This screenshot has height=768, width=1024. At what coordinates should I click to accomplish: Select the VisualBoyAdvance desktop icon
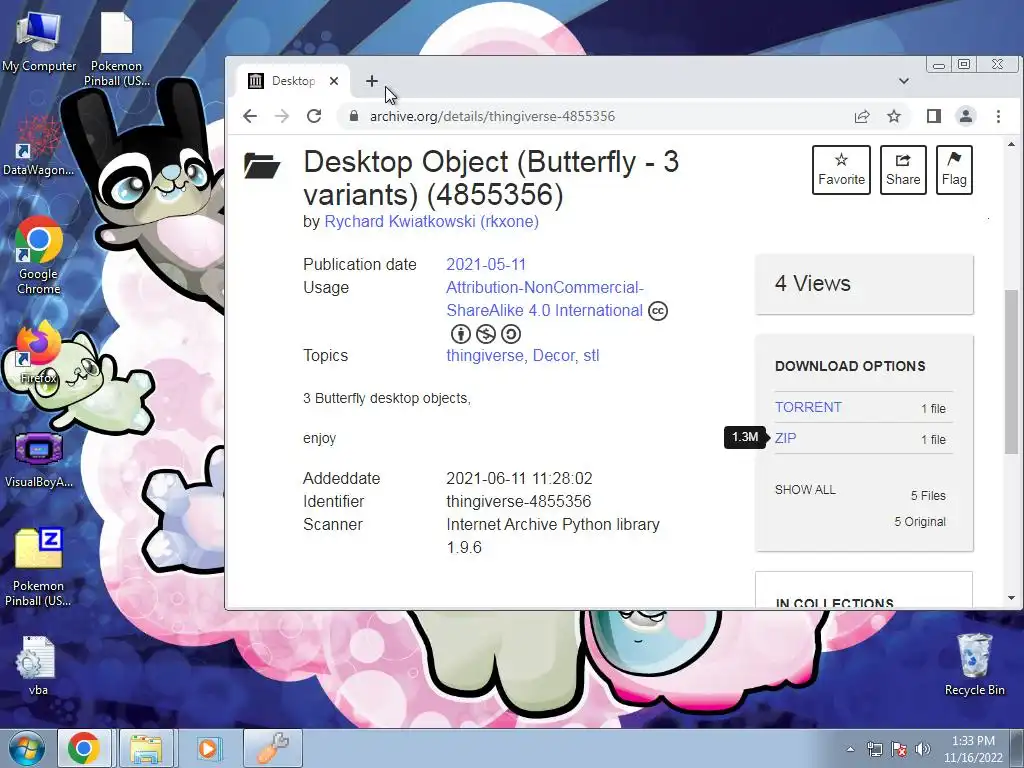click(x=39, y=460)
